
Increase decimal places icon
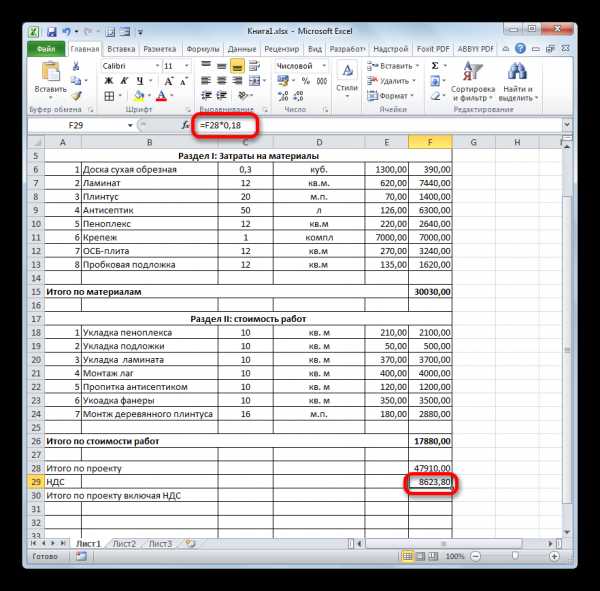coord(283,96)
